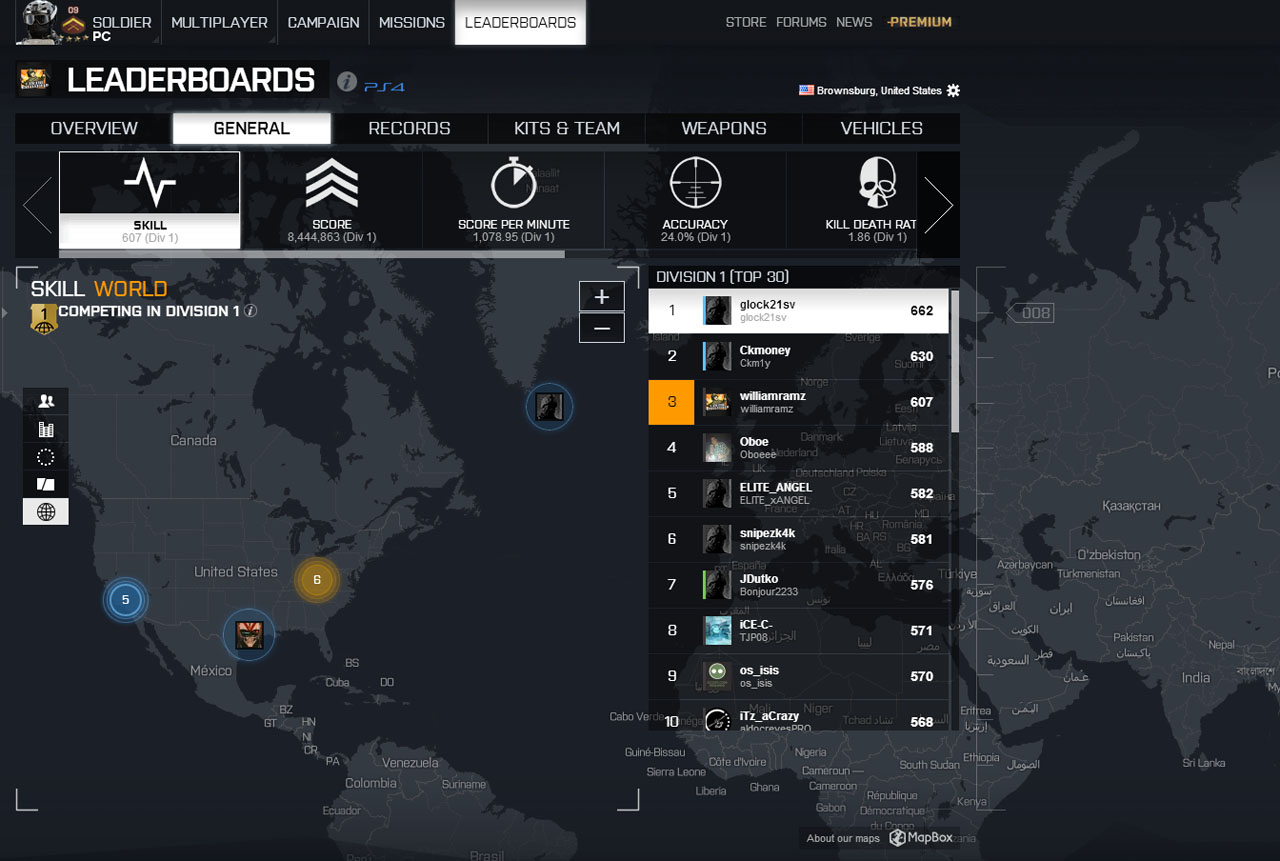Open location settings gear icon
This screenshot has width=1280, height=861.
click(x=953, y=90)
